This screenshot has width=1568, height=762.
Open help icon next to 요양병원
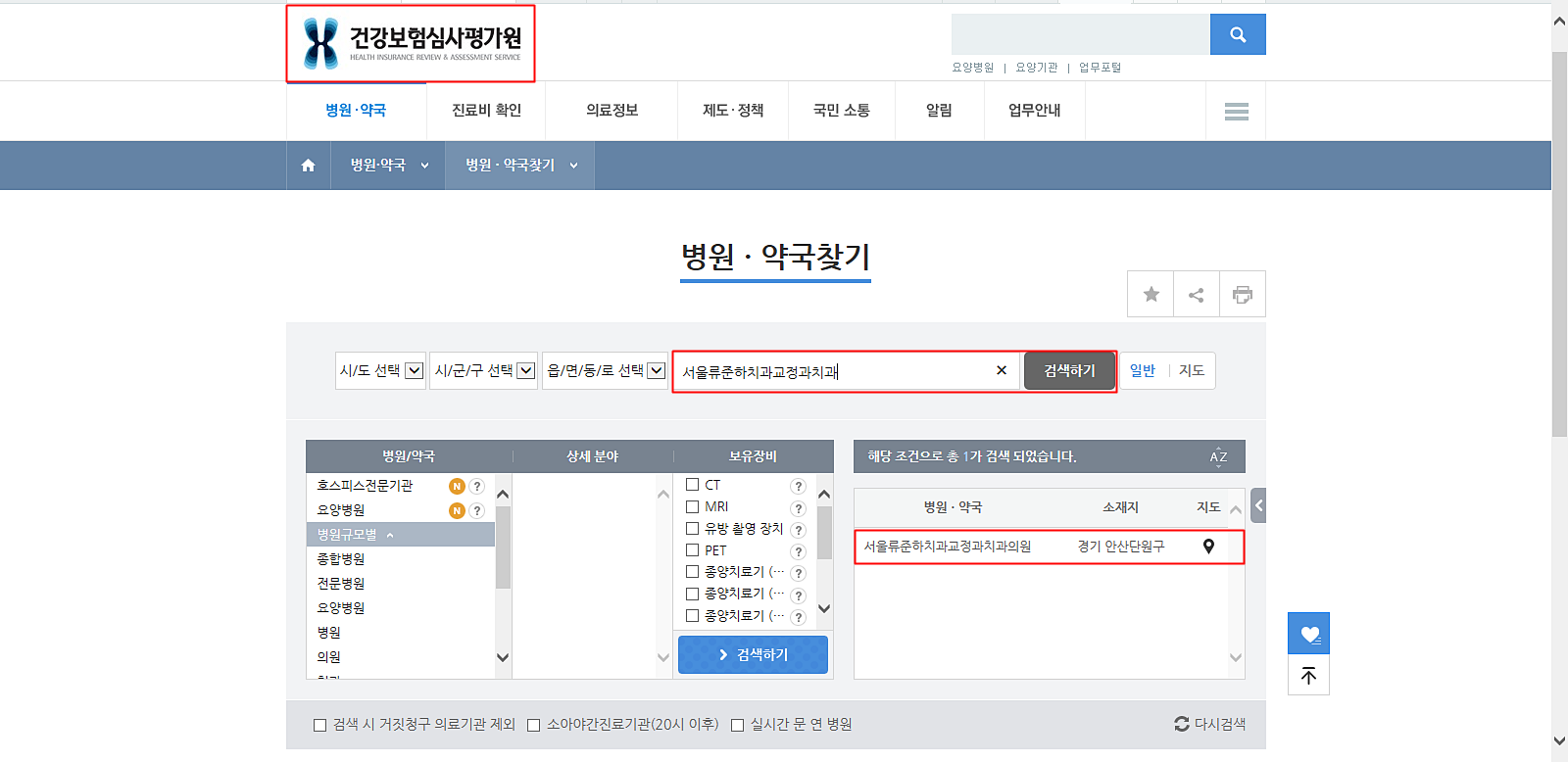coord(476,510)
